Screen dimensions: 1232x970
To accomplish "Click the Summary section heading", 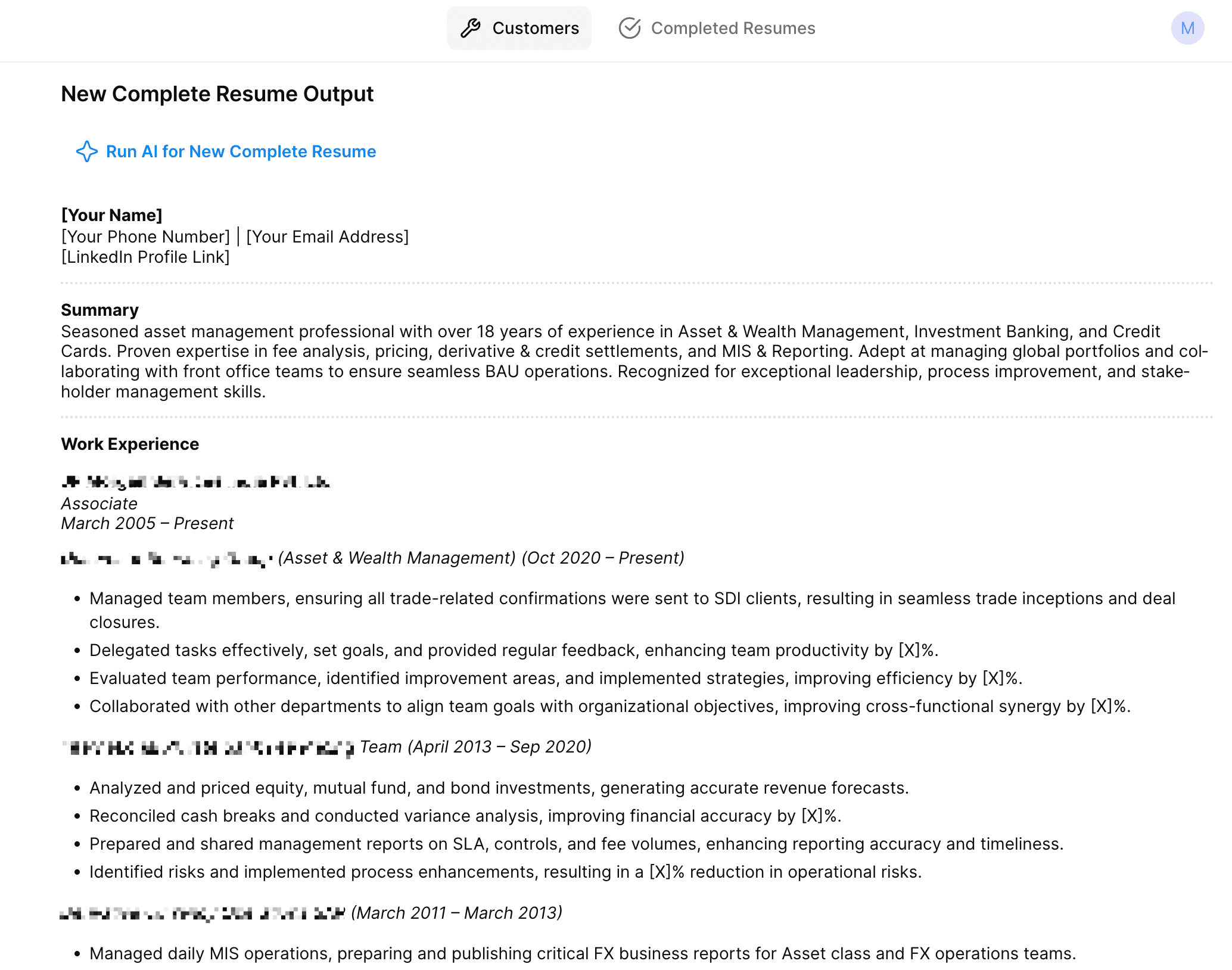I will (99, 309).
